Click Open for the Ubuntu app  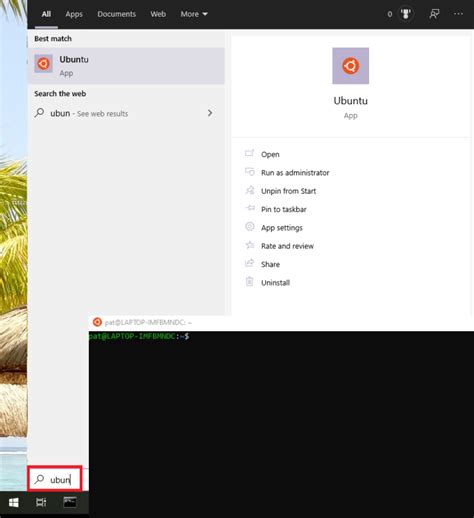(x=270, y=154)
